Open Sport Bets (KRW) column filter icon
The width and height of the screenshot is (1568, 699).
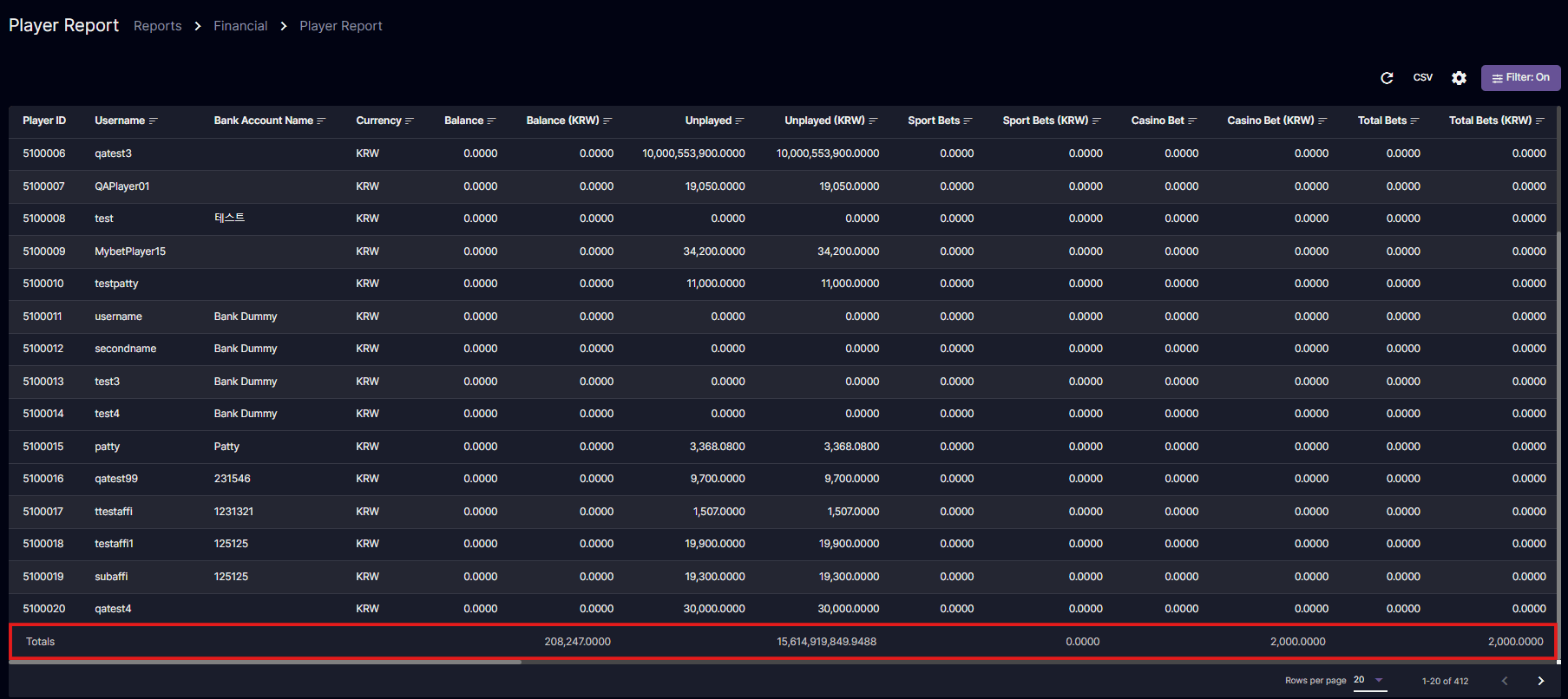pos(1097,121)
